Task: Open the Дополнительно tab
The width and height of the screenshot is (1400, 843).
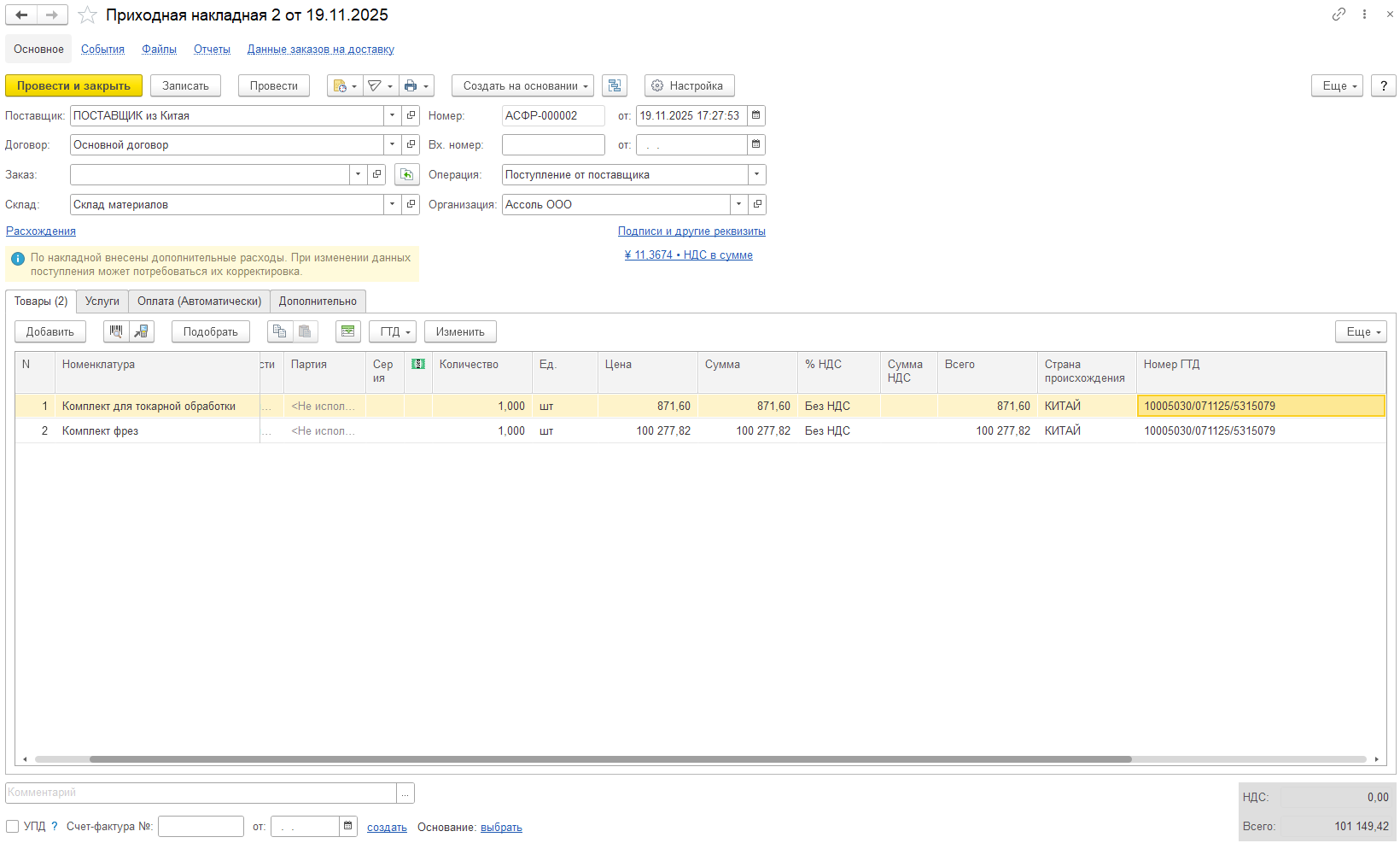Action: (x=318, y=301)
